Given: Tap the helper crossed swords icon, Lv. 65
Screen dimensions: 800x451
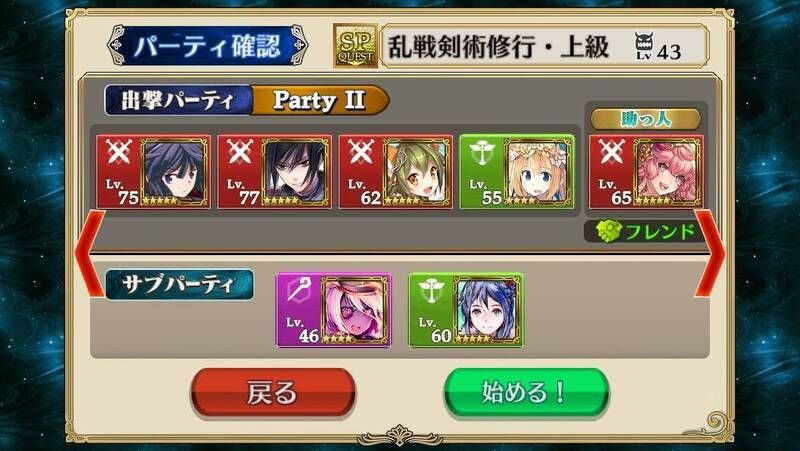Looking at the screenshot, I should click(612, 152).
